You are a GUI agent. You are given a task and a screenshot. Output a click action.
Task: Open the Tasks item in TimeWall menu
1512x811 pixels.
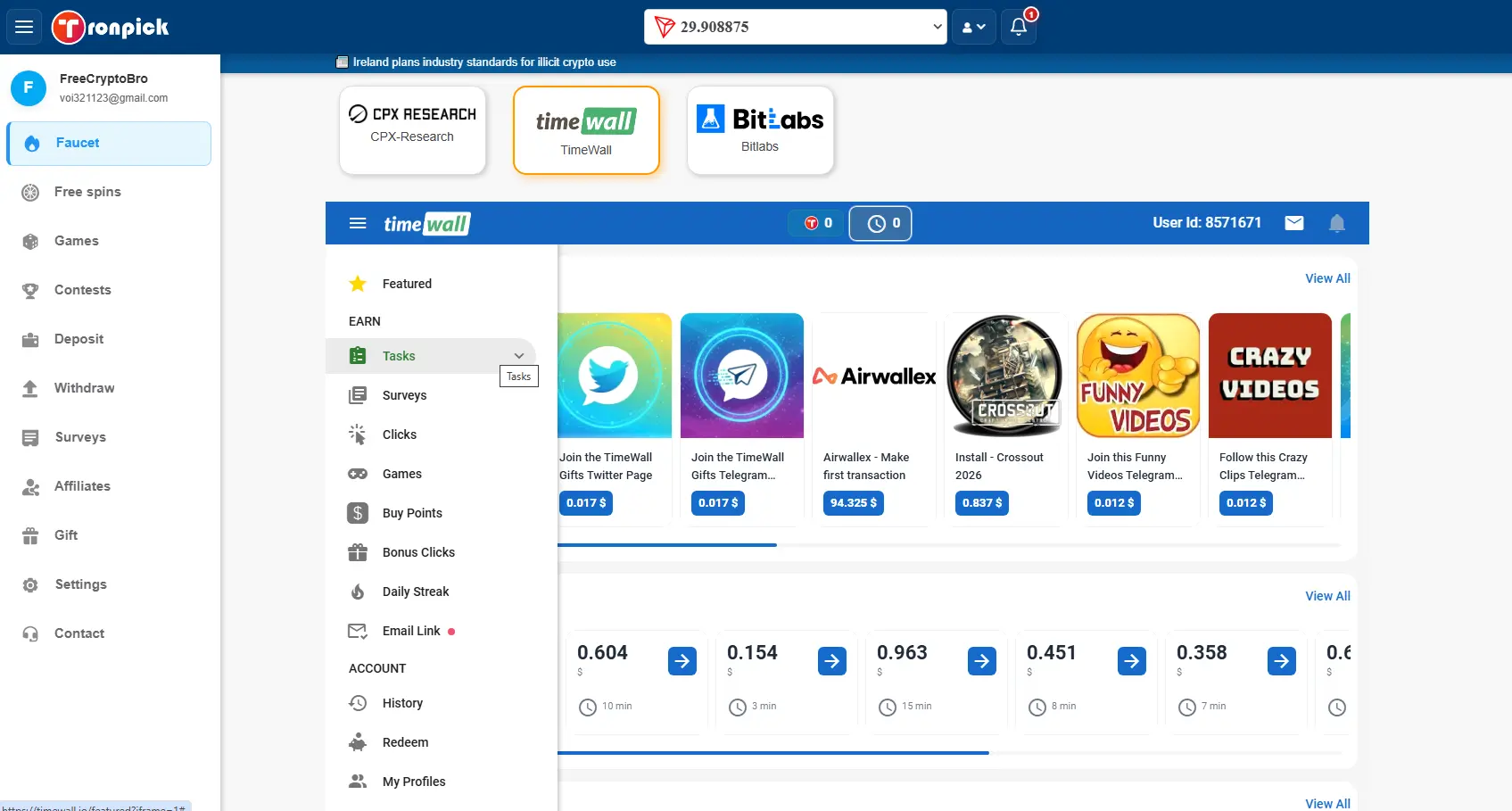(431, 356)
